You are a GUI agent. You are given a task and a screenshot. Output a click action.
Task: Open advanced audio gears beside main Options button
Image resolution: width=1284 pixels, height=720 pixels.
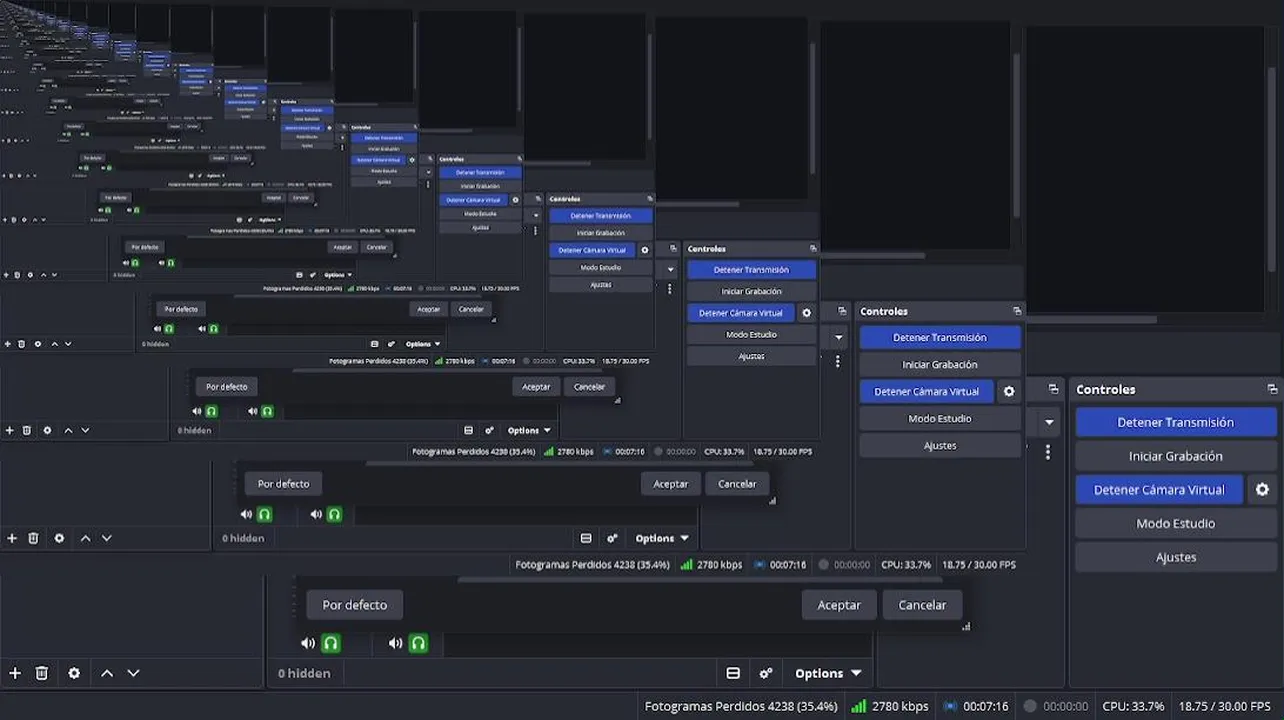click(766, 673)
